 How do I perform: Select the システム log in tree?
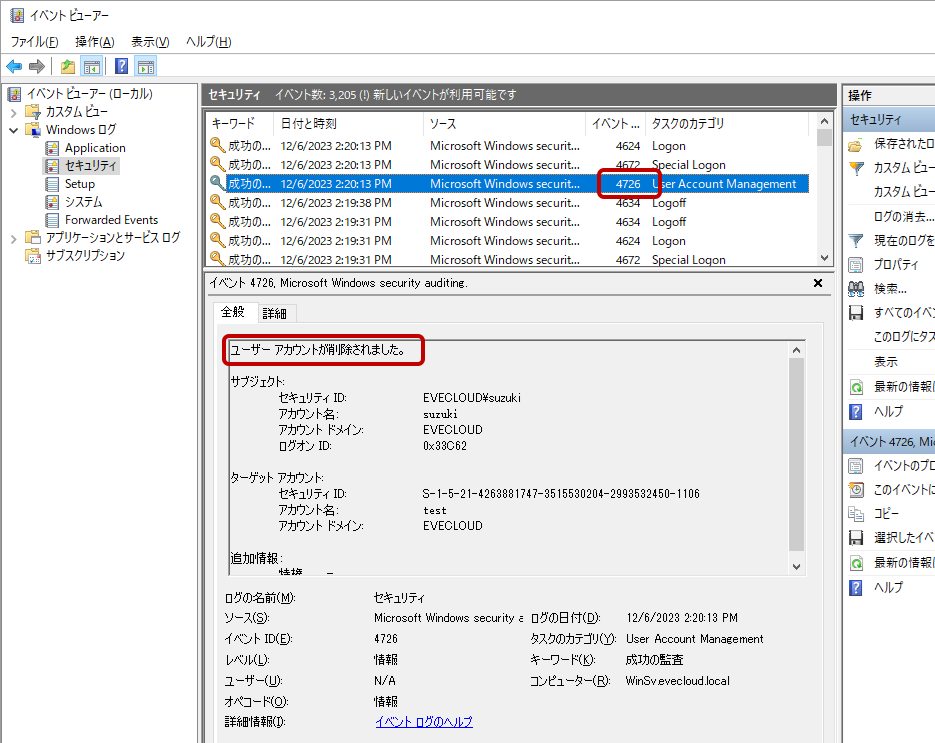pos(83,202)
